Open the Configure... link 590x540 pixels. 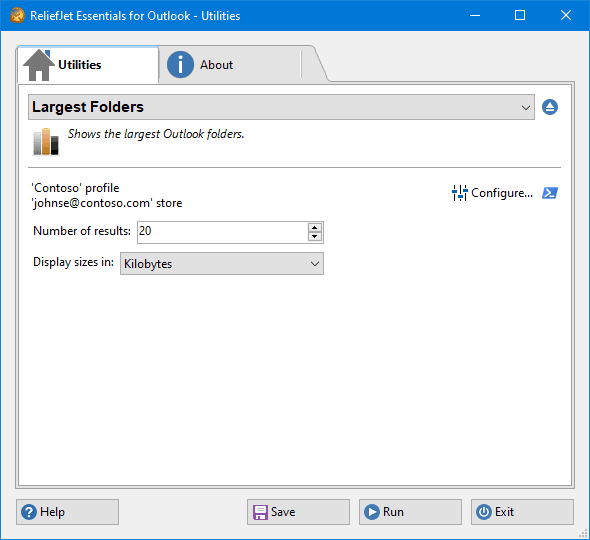click(x=502, y=193)
